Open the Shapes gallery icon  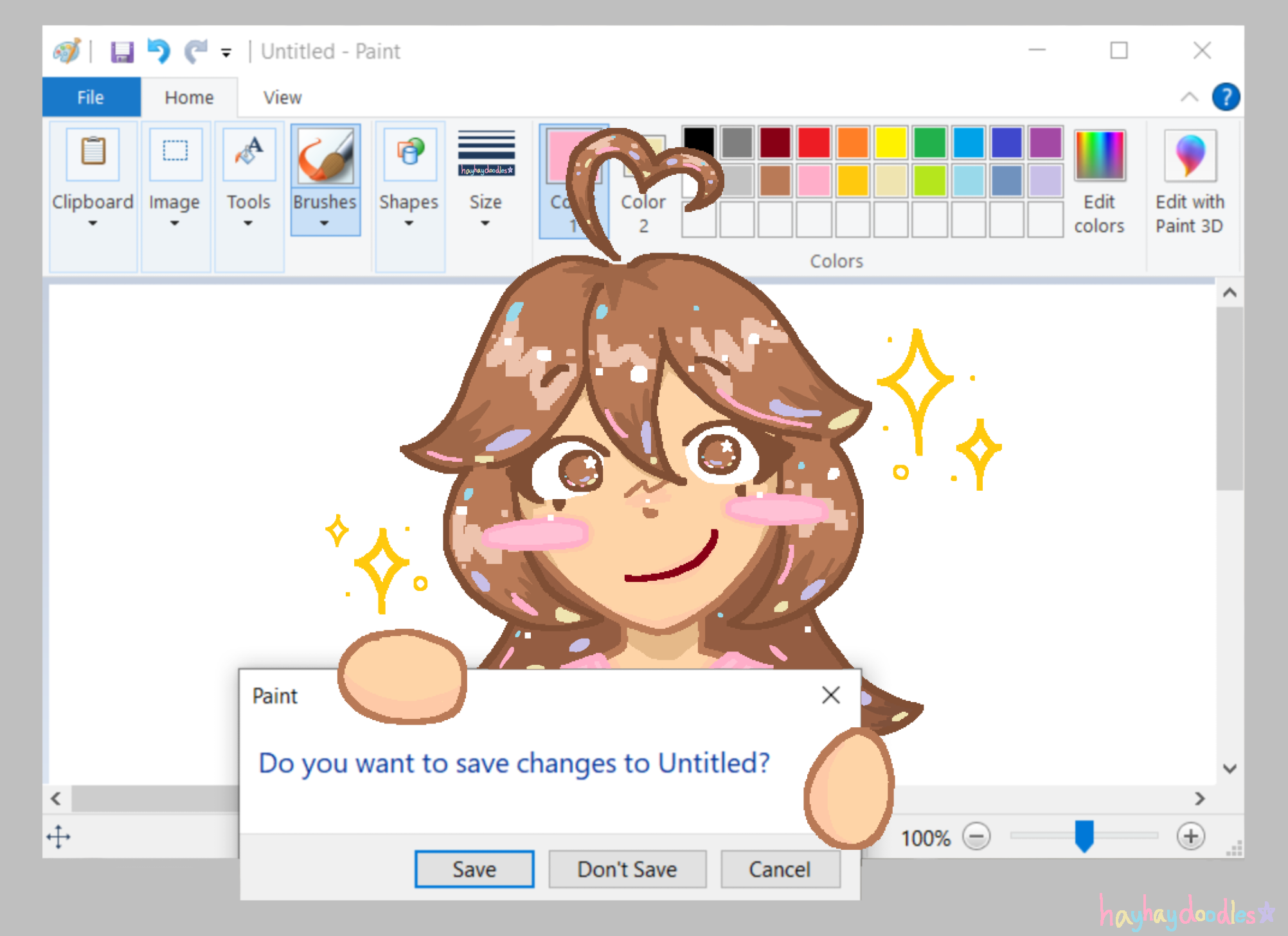pos(409,154)
